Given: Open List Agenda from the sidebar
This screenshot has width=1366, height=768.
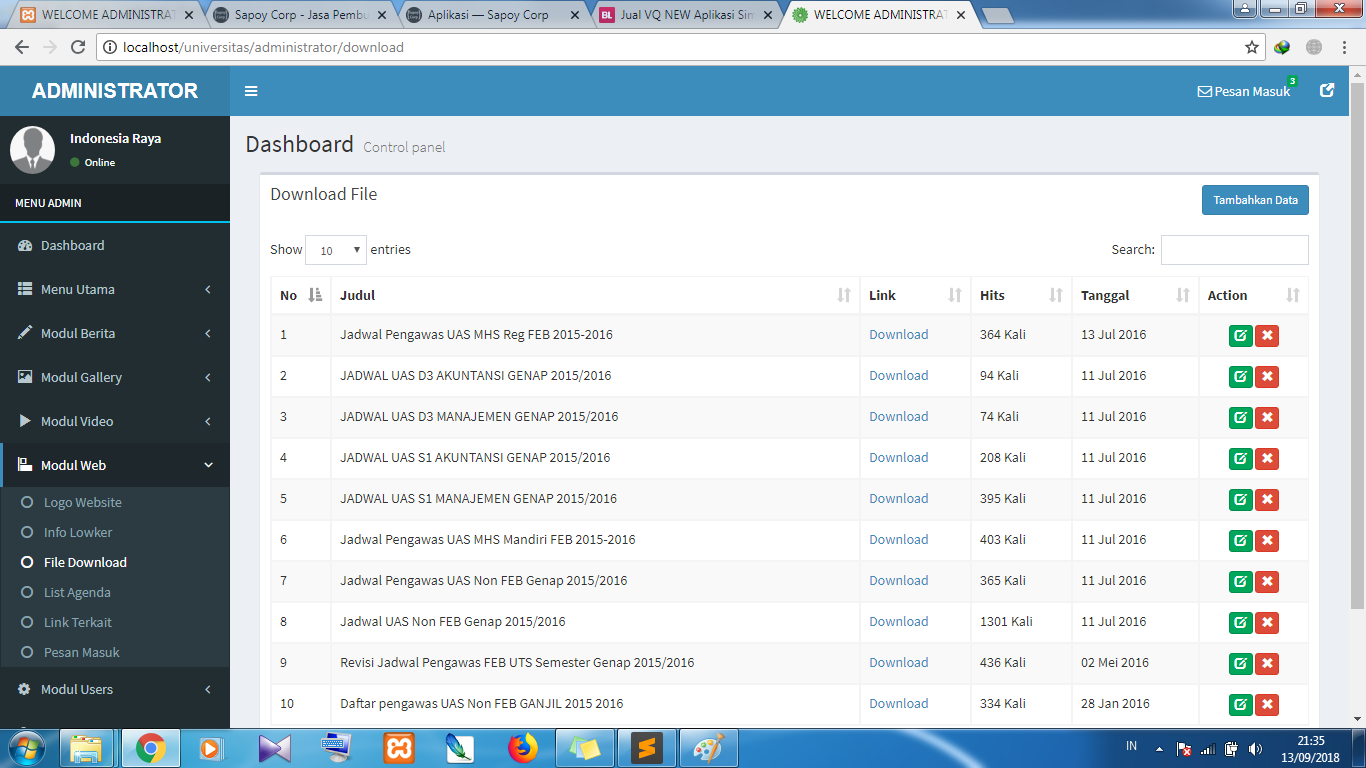Looking at the screenshot, I should click(x=115, y=592).
